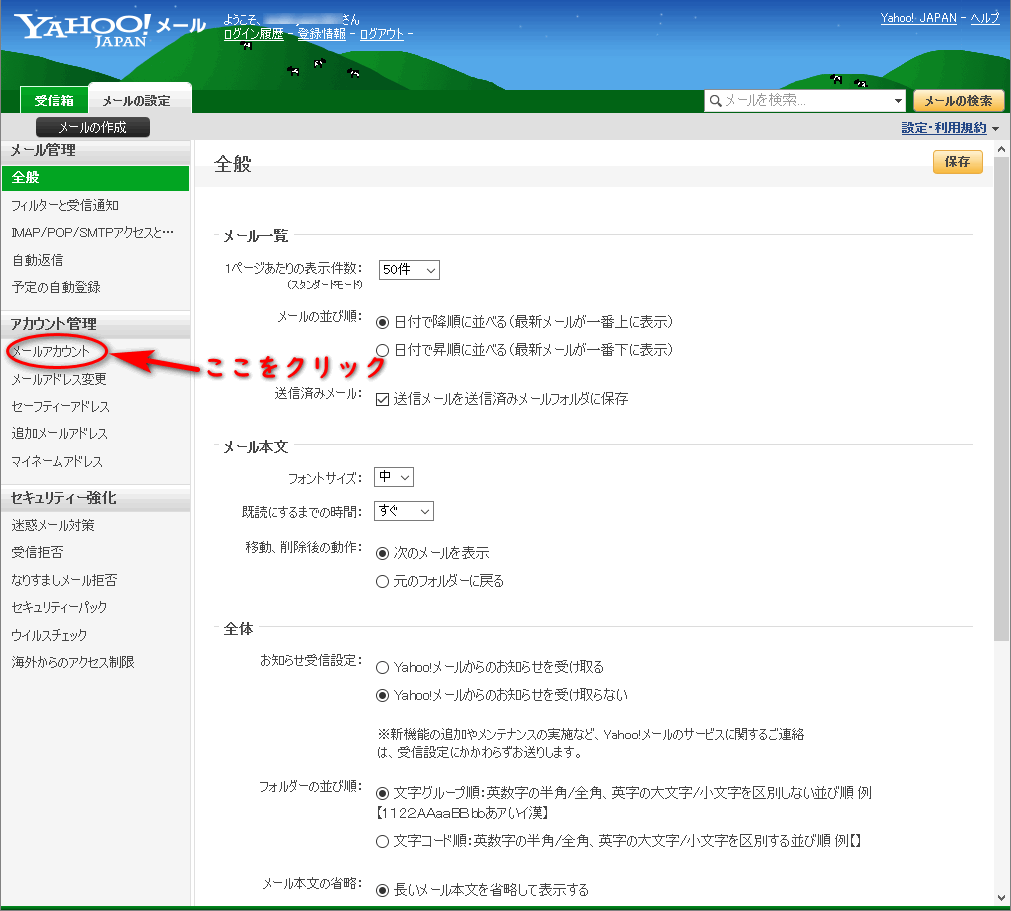Select 元のフォルダーに戻る radio option
Screen dimensions: 1011x911
(382, 581)
